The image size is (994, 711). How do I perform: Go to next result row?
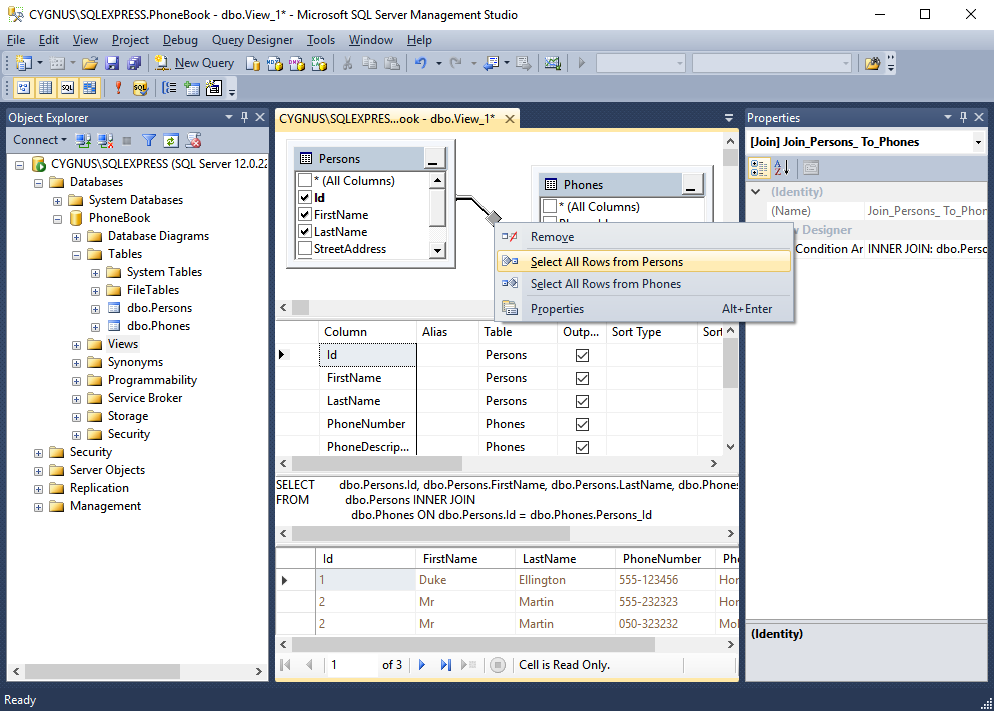point(422,665)
